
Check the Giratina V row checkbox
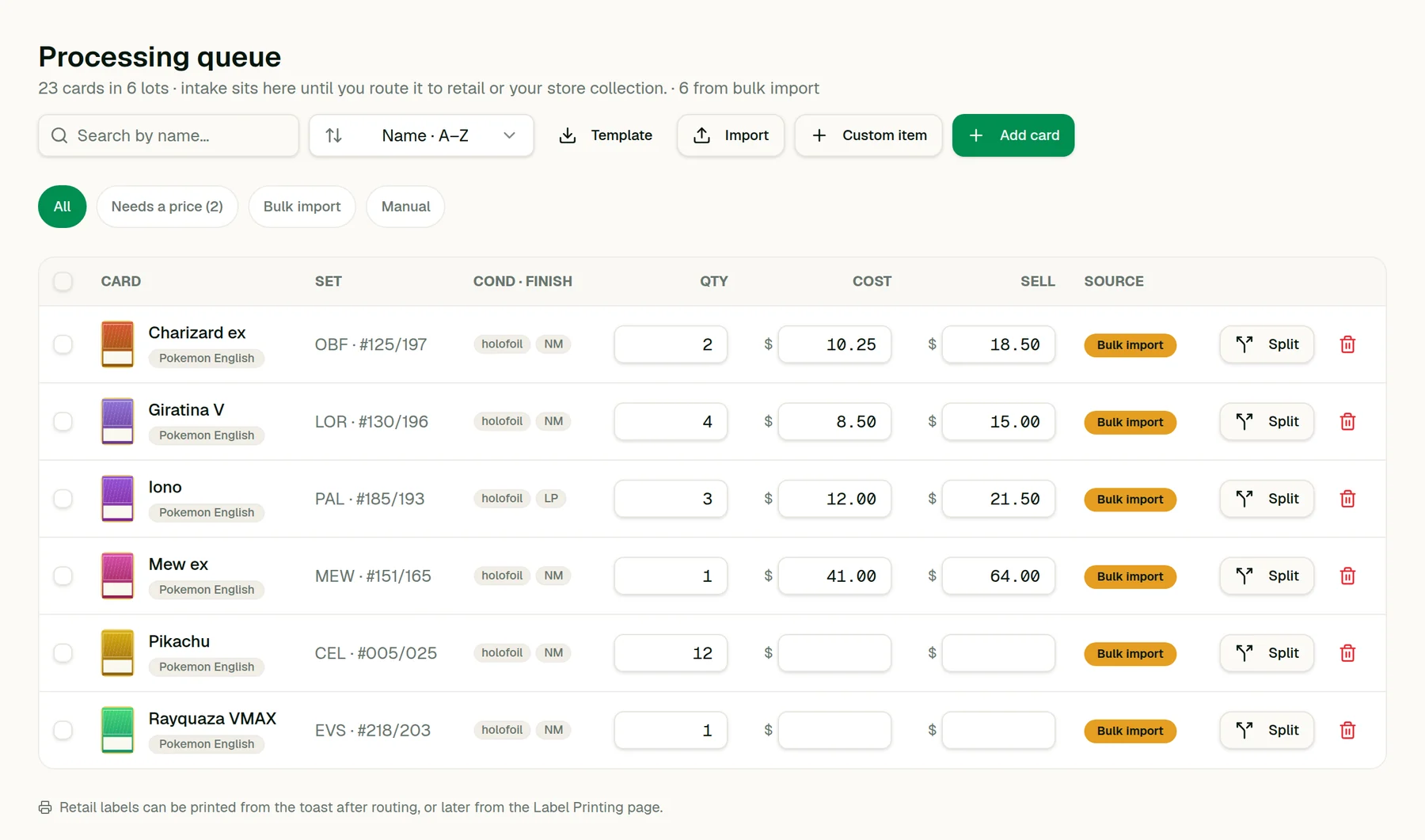point(63,422)
